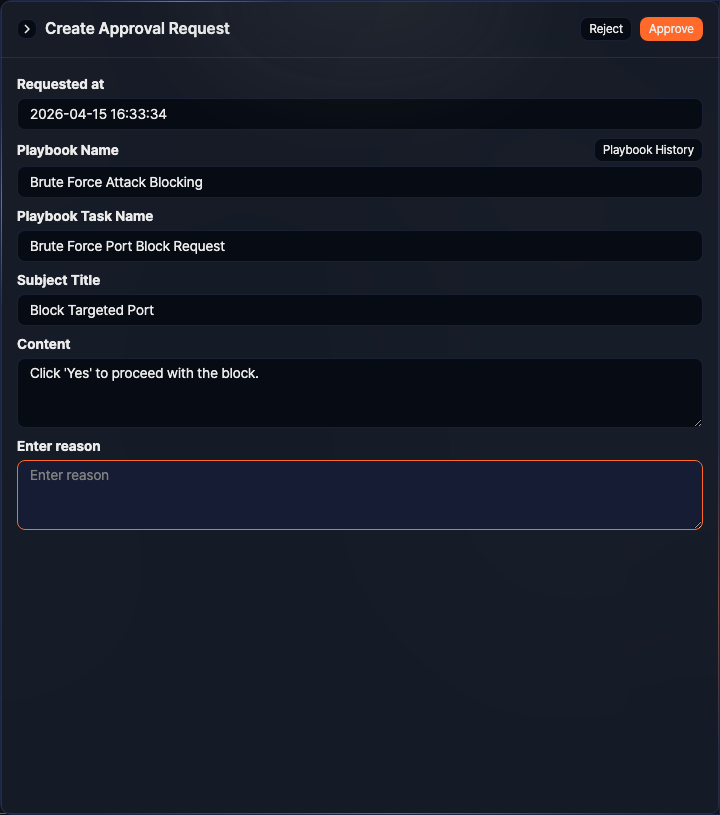Image resolution: width=720 pixels, height=815 pixels.
Task: Open the Playbook History
Action: (647, 149)
